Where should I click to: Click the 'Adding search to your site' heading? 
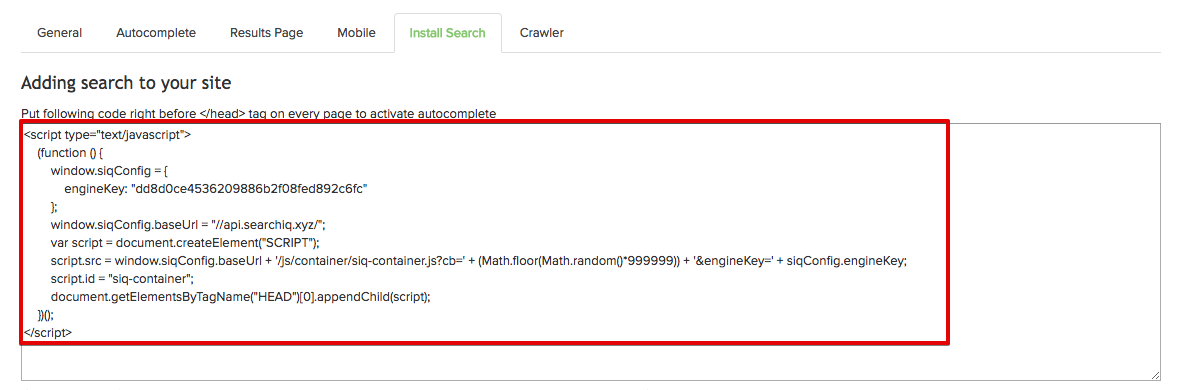pos(126,83)
